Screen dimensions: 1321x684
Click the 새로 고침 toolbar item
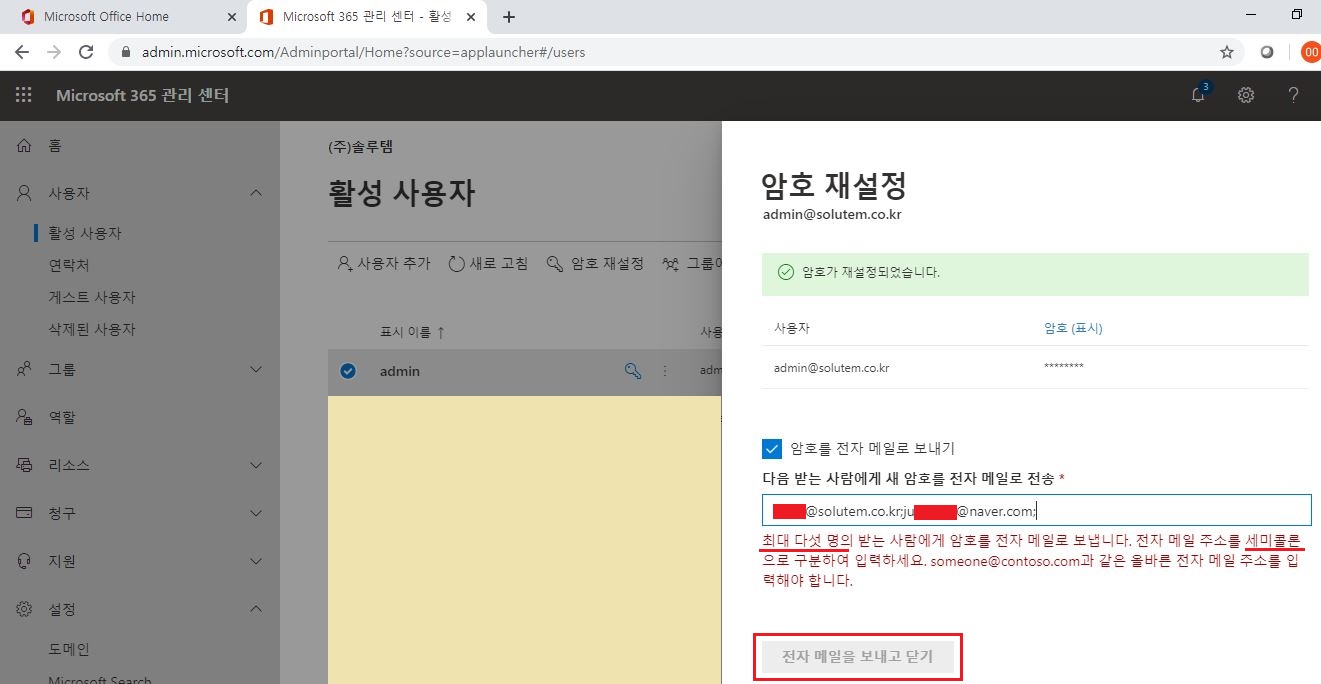click(488, 263)
